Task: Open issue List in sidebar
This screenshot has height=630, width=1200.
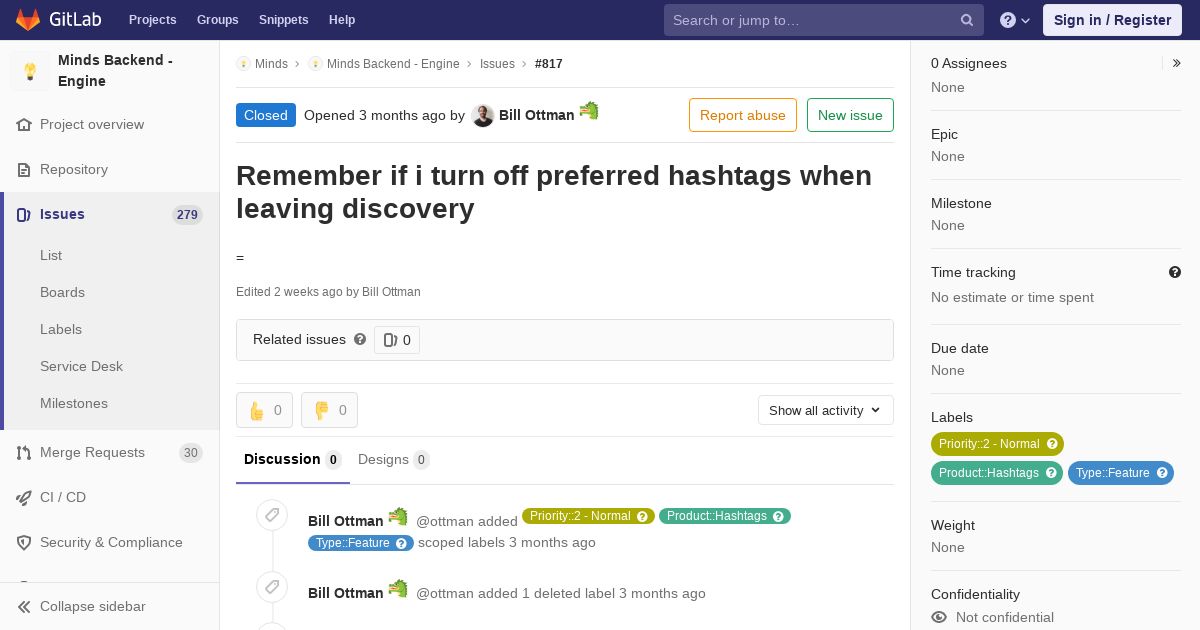Action: point(51,256)
